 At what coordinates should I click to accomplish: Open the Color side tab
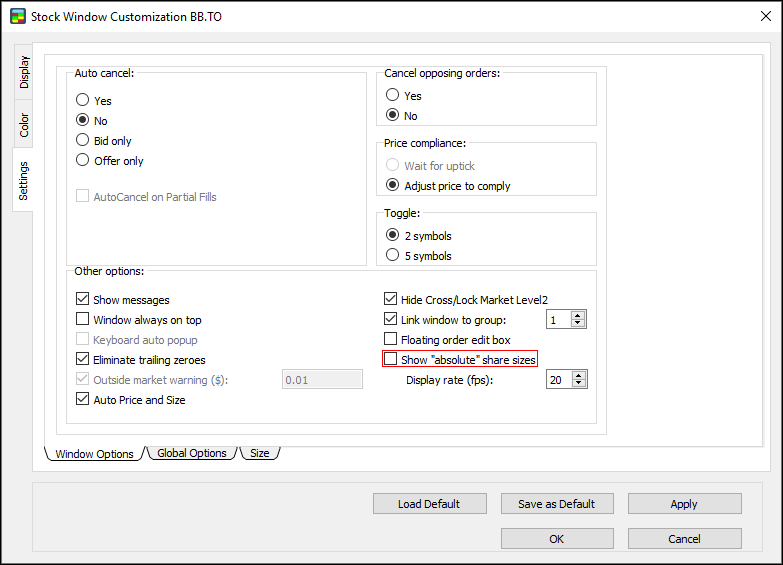[24, 125]
